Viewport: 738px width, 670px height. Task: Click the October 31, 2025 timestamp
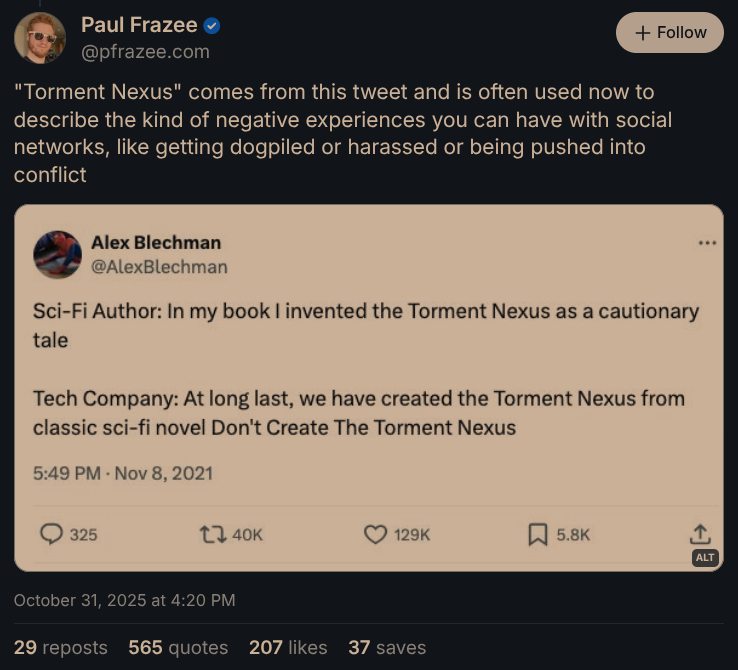tap(125, 600)
